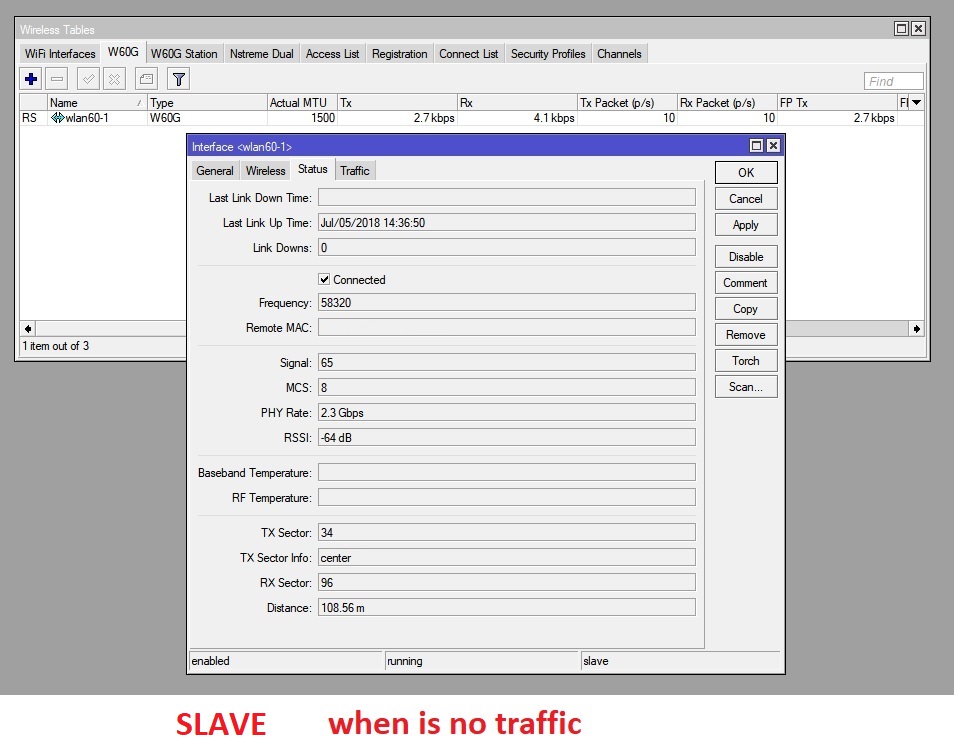The height and width of the screenshot is (748, 954).
Task: Click the Torch button in interface dialog
Action: click(745, 360)
